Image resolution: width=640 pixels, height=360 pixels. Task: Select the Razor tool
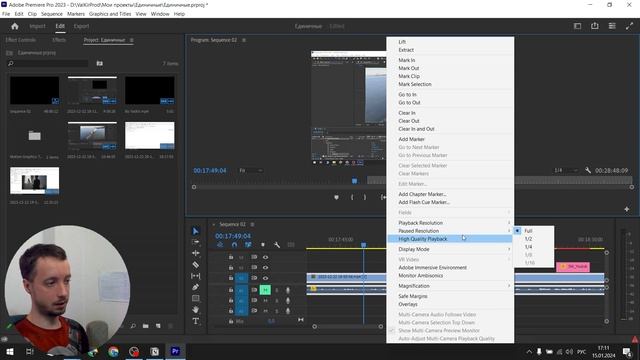click(196, 264)
